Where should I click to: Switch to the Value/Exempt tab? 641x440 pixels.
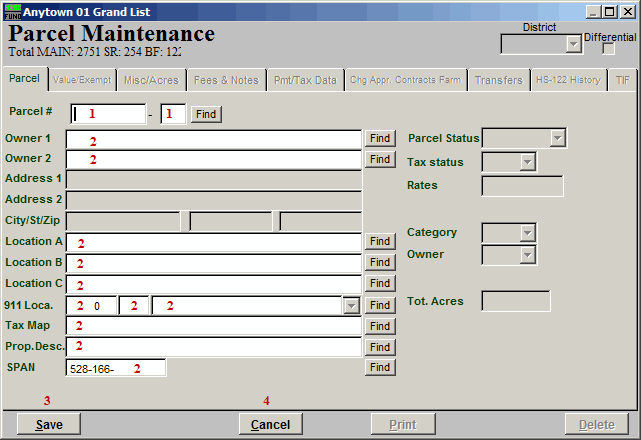81,80
